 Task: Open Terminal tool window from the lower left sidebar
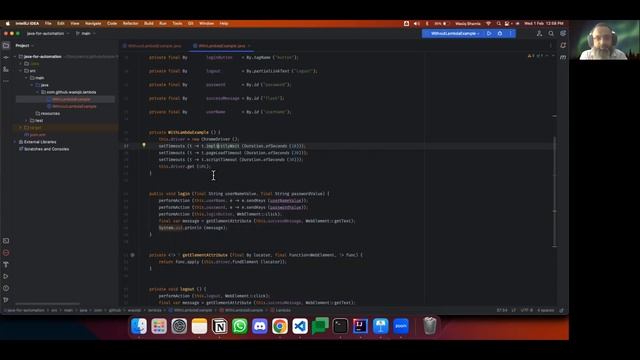click(6, 241)
